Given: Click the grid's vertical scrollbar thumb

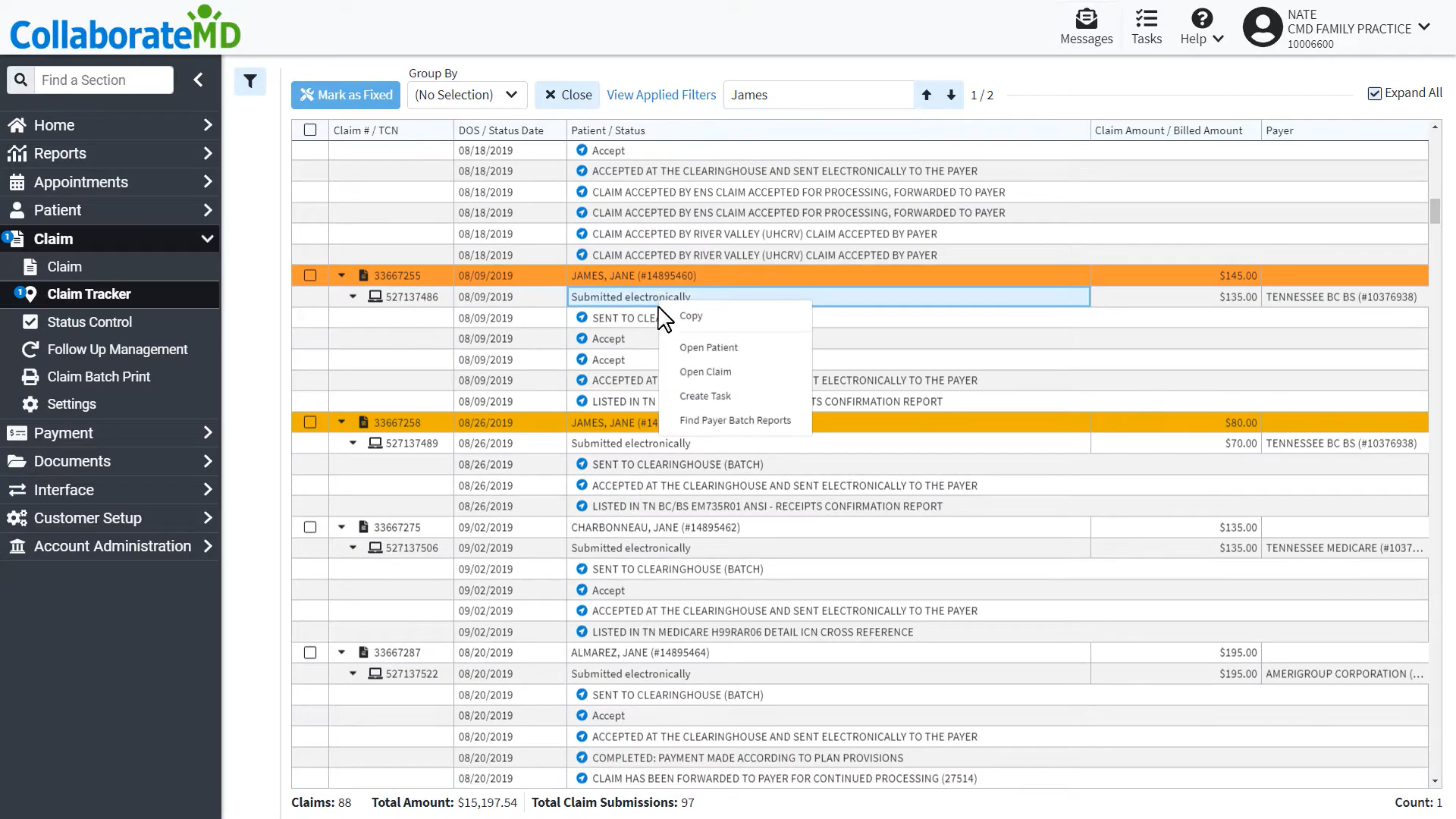Looking at the screenshot, I should tap(1435, 211).
